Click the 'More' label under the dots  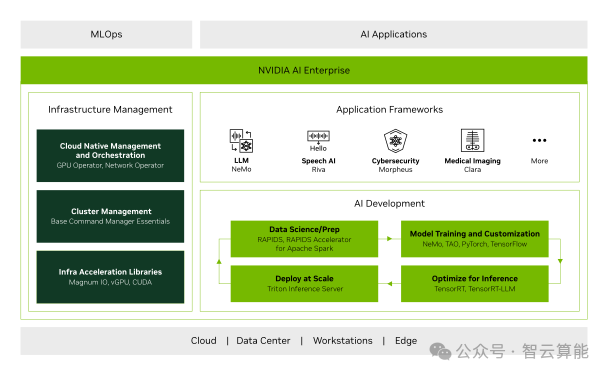(539, 161)
